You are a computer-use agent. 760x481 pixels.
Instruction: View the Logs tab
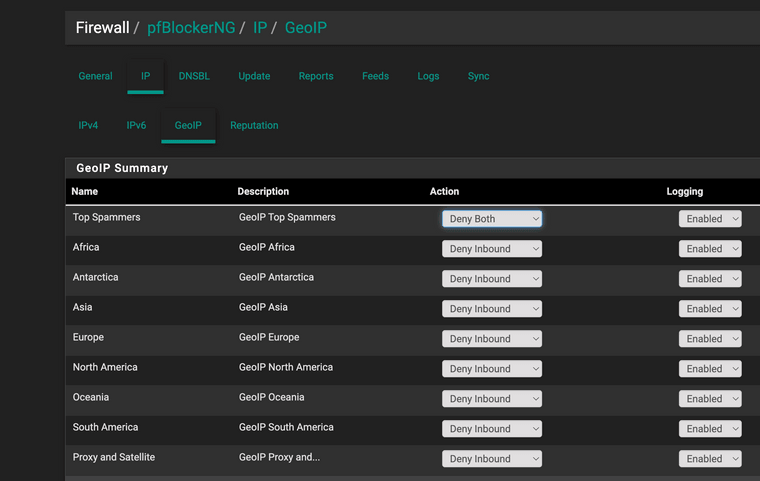[x=428, y=76]
